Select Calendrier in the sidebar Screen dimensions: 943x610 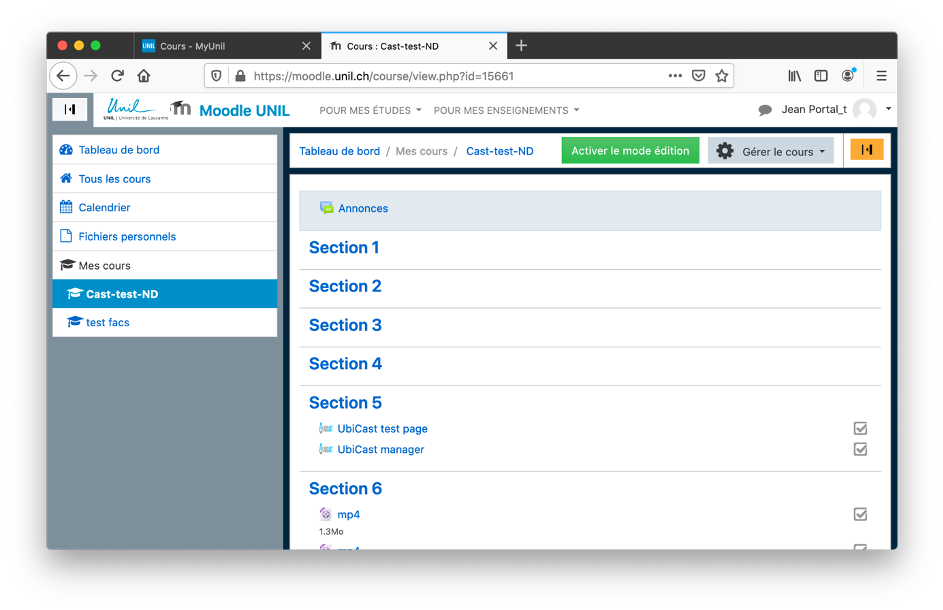pyautogui.click(x=104, y=208)
